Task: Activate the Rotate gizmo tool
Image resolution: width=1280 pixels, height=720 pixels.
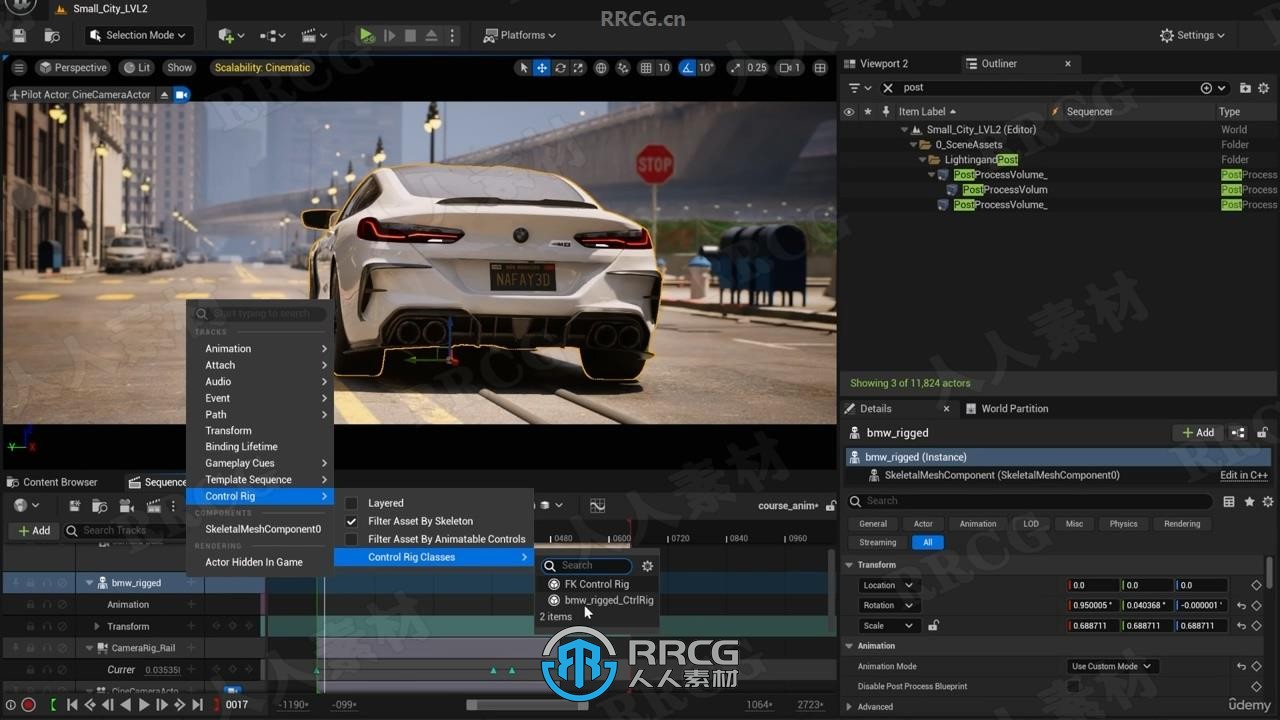Action: 561,68
